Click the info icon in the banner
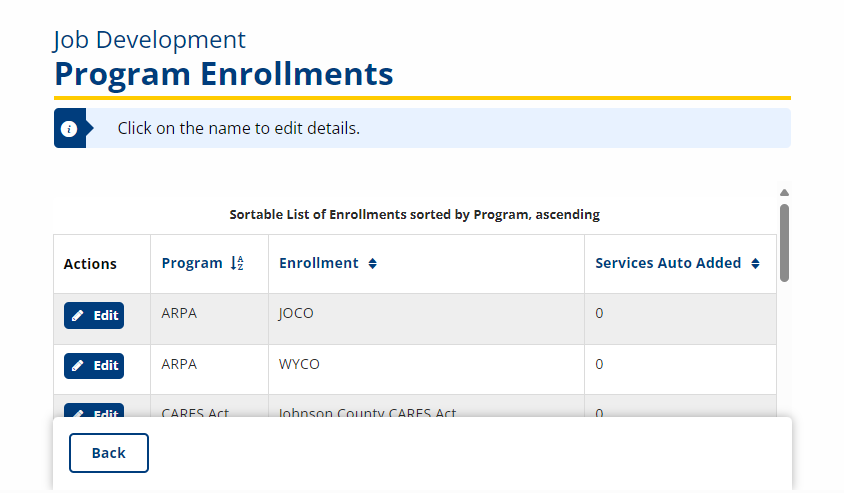Viewport: 844px width, 493px height. pos(69,129)
